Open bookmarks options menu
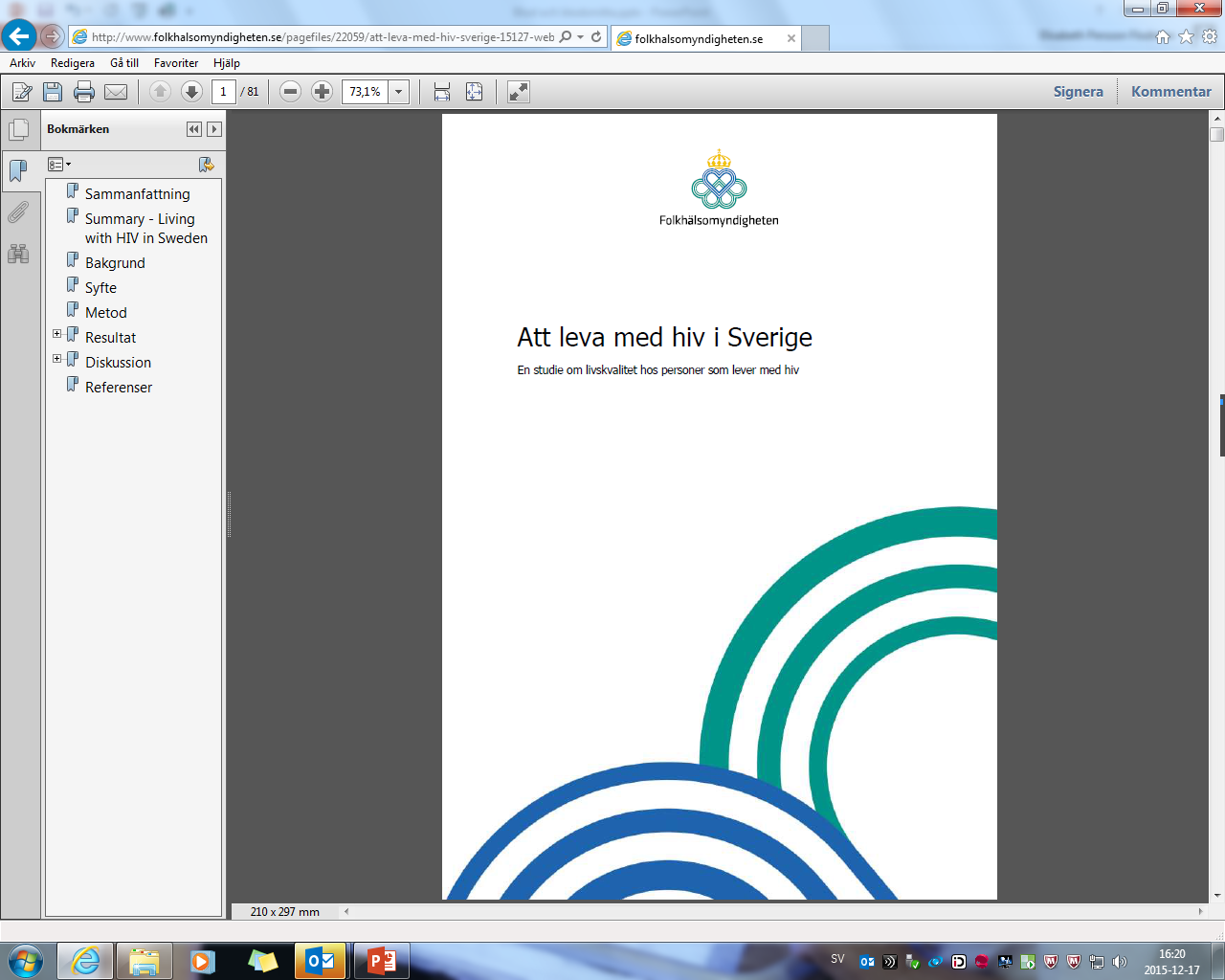 pos(59,165)
